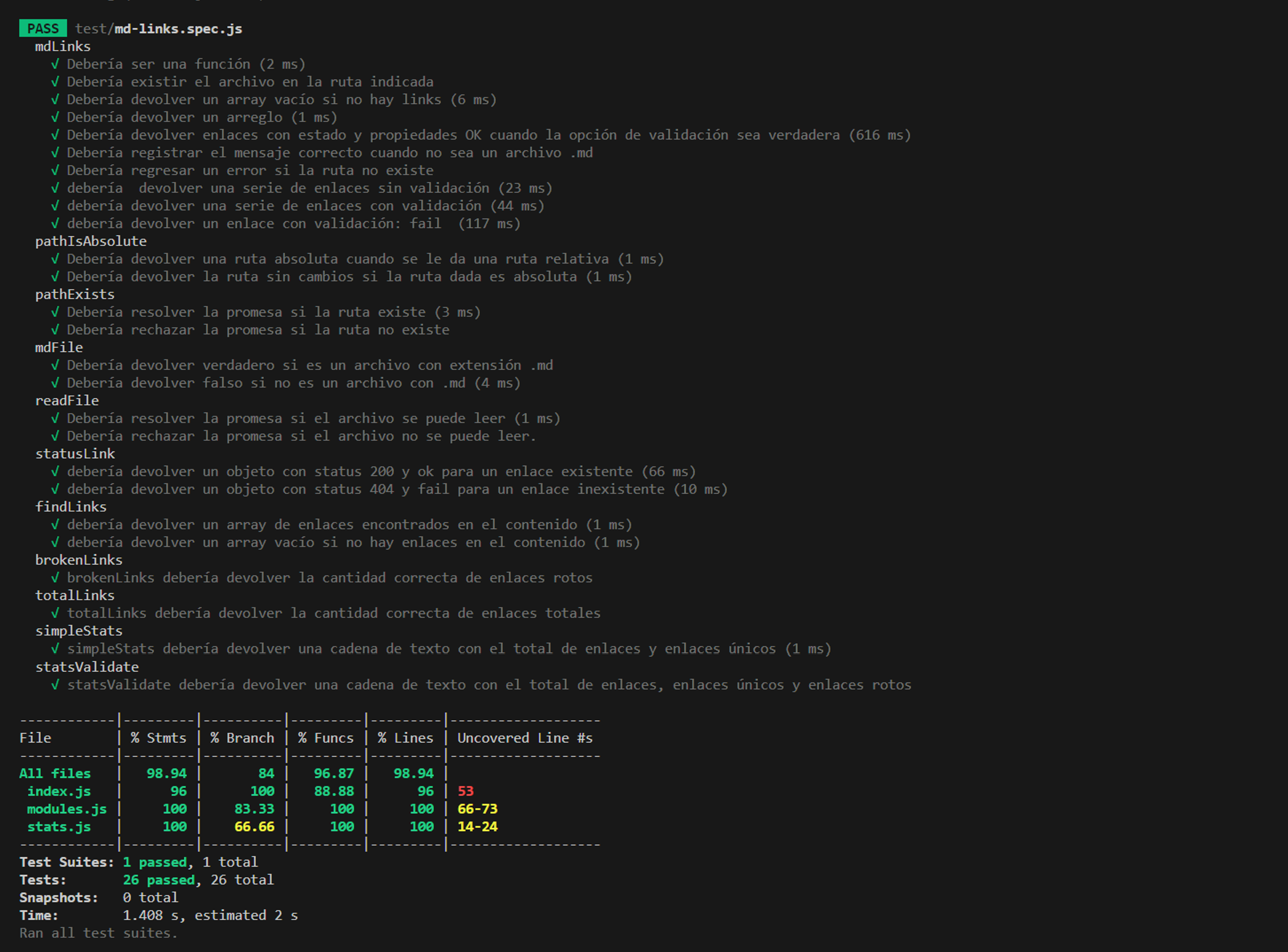Viewport: 1288px width, 952px height.
Task: Click the red uncovered line number 53
Action: coord(465,791)
